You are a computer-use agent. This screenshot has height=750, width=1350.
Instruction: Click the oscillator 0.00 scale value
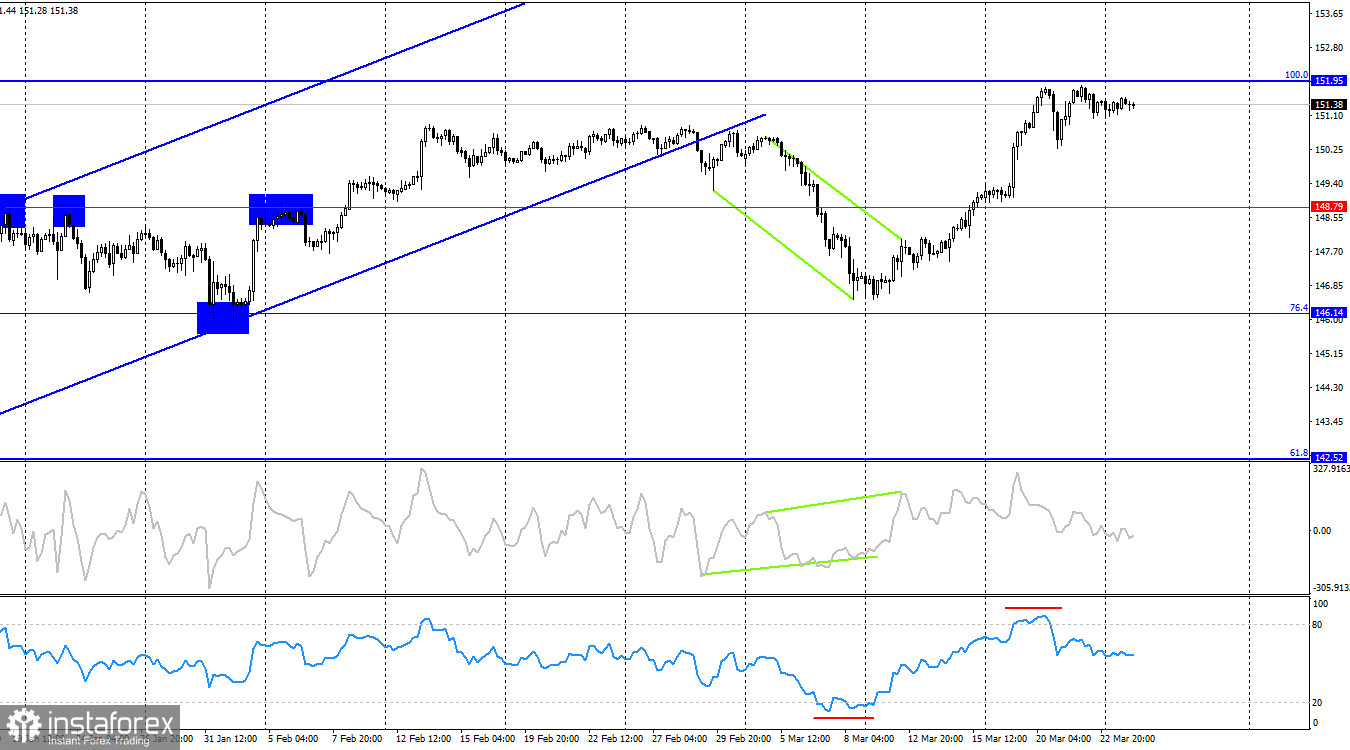coord(1324,531)
